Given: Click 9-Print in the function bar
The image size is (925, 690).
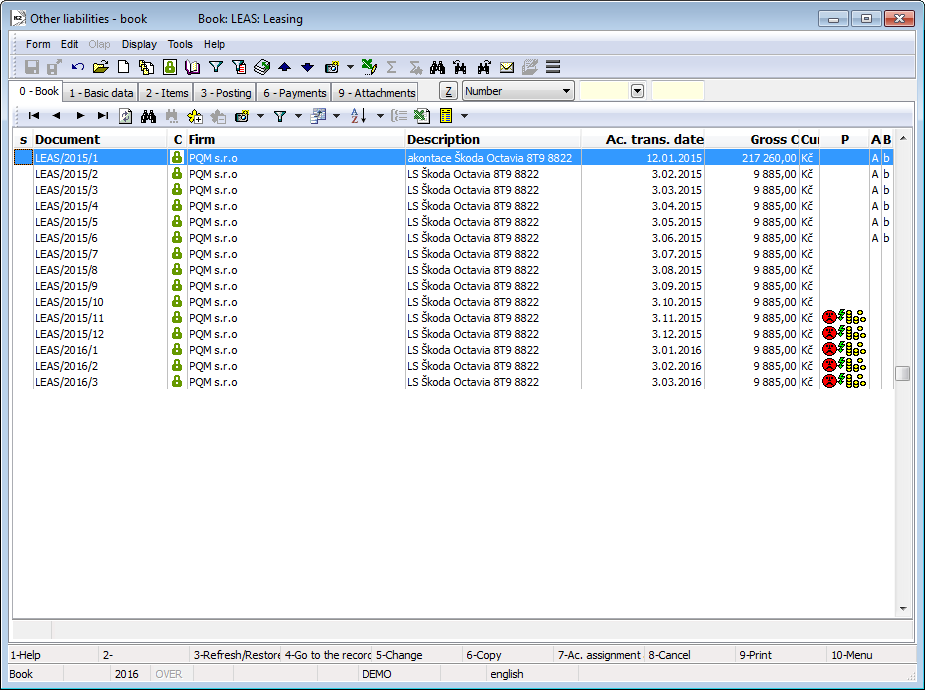Looking at the screenshot, I should (x=782, y=655).
